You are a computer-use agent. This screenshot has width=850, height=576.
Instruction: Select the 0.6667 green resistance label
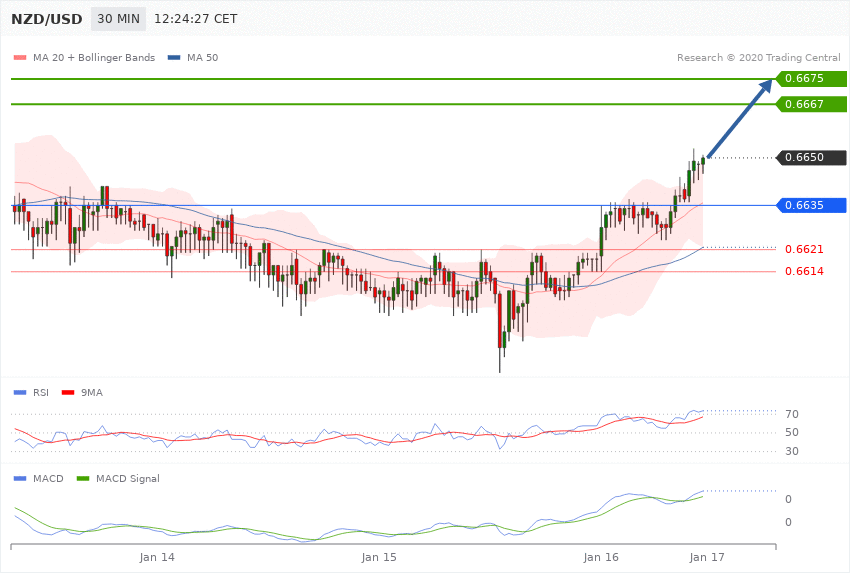[812, 104]
